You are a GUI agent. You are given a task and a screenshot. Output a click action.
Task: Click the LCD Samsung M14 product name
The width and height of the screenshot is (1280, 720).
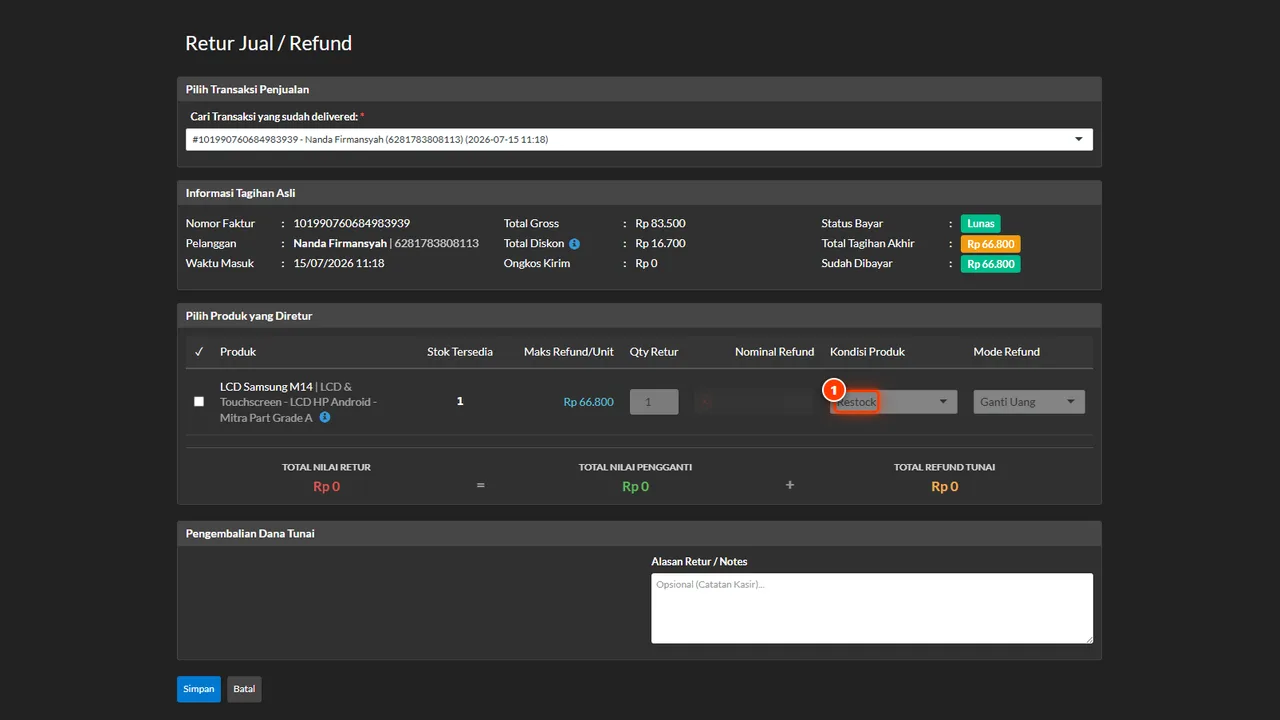266,386
